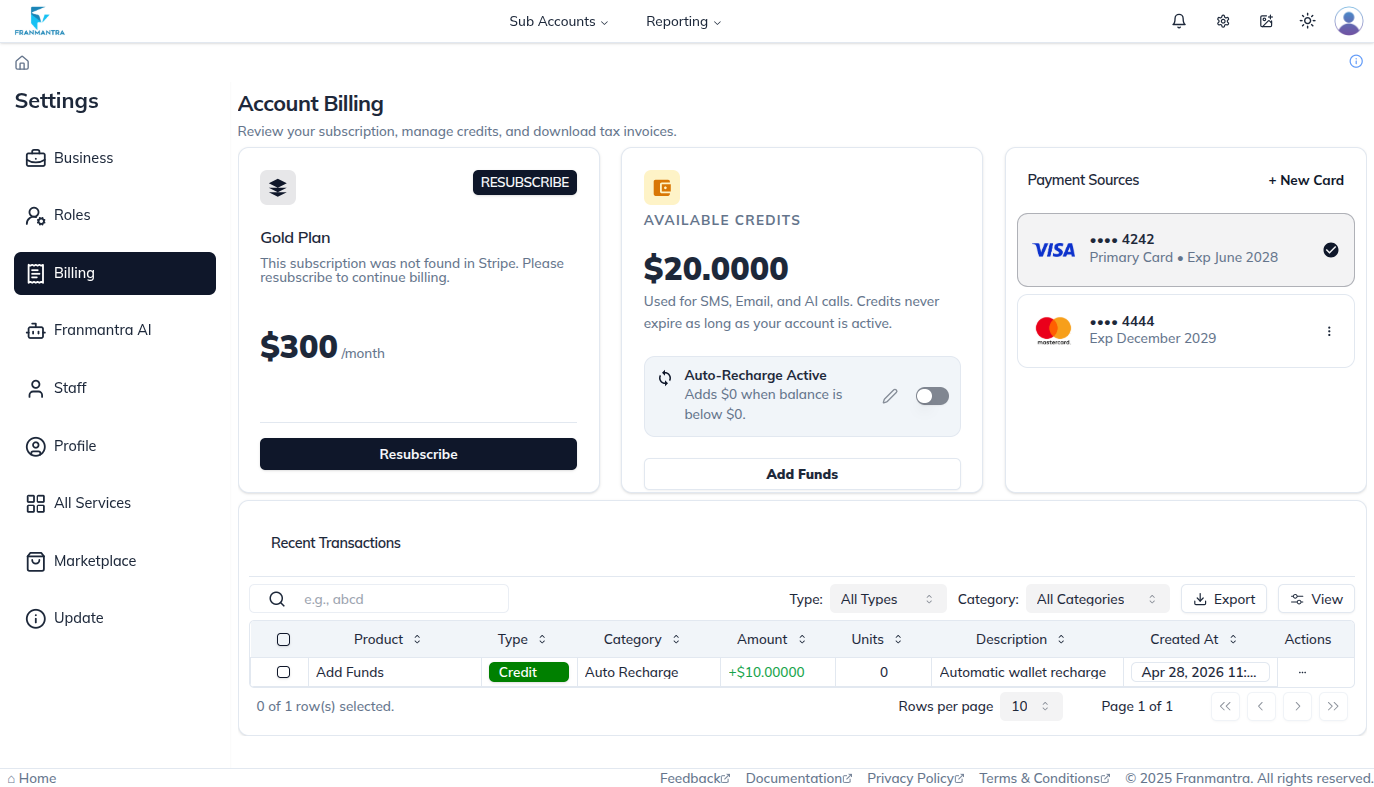
Task: Go to the next transactions page
Action: (x=1297, y=706)
